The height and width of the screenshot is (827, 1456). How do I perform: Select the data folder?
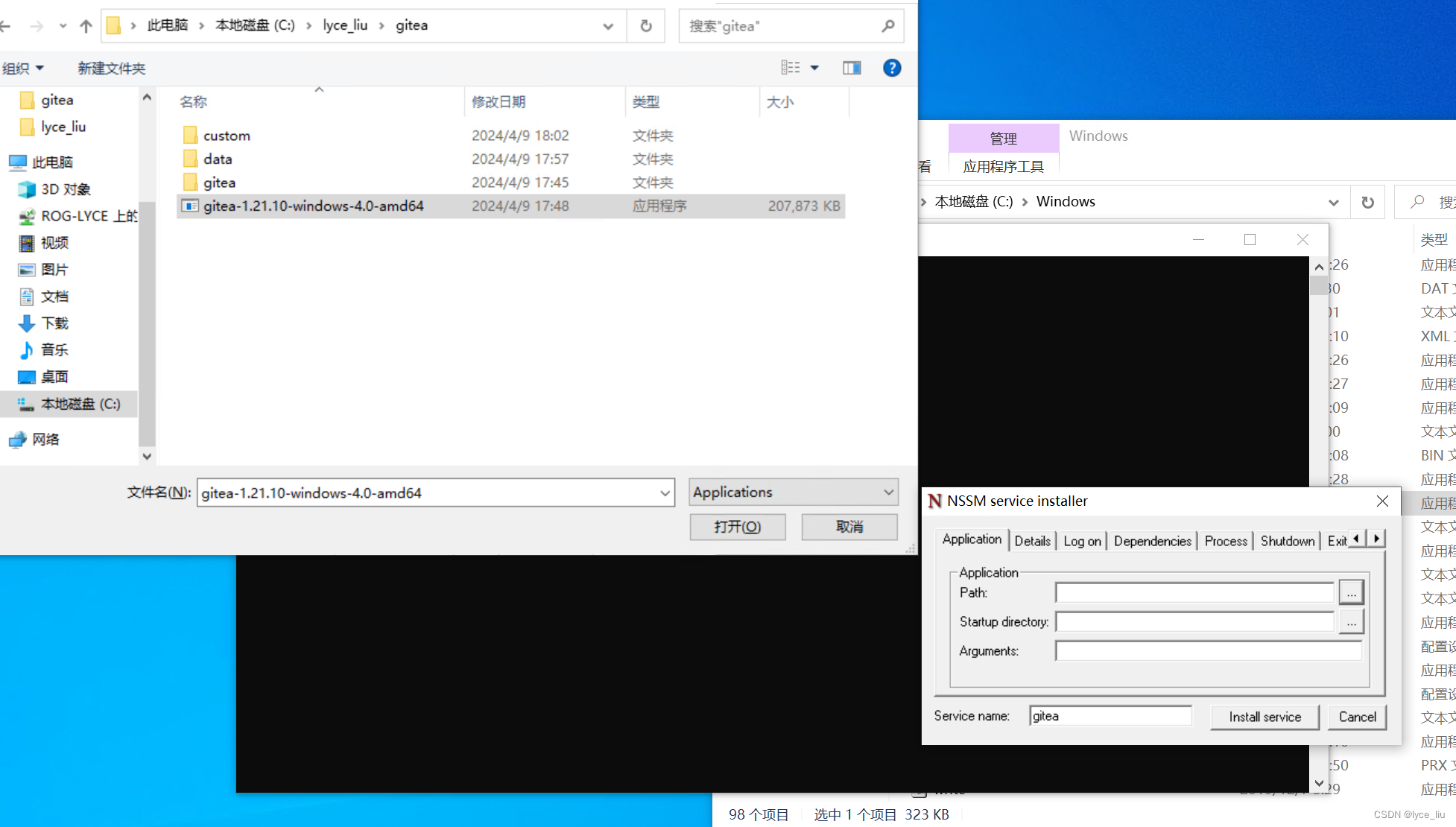pyautogui.click(x=218, y=159)
